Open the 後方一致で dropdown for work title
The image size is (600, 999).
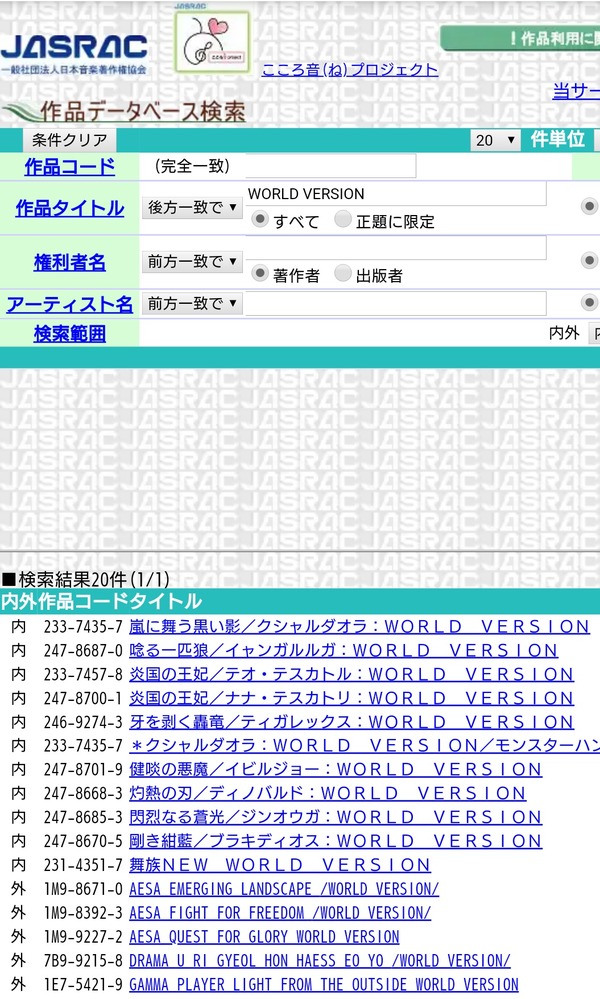[192, 207]
